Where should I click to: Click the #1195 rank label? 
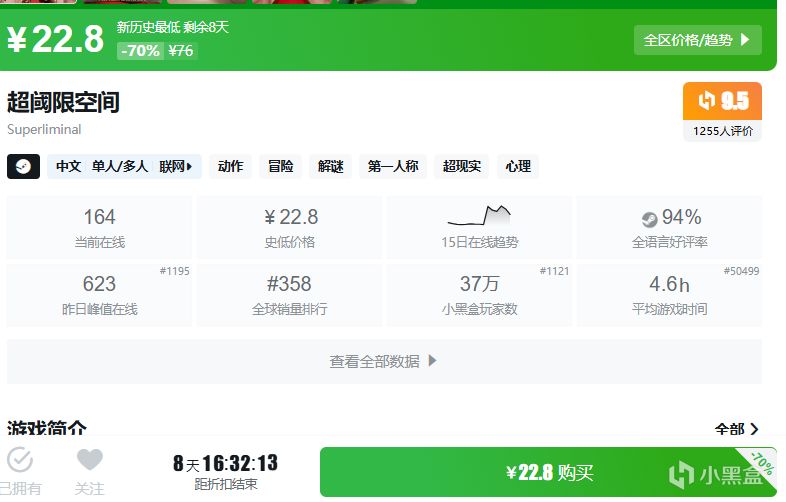174,271
